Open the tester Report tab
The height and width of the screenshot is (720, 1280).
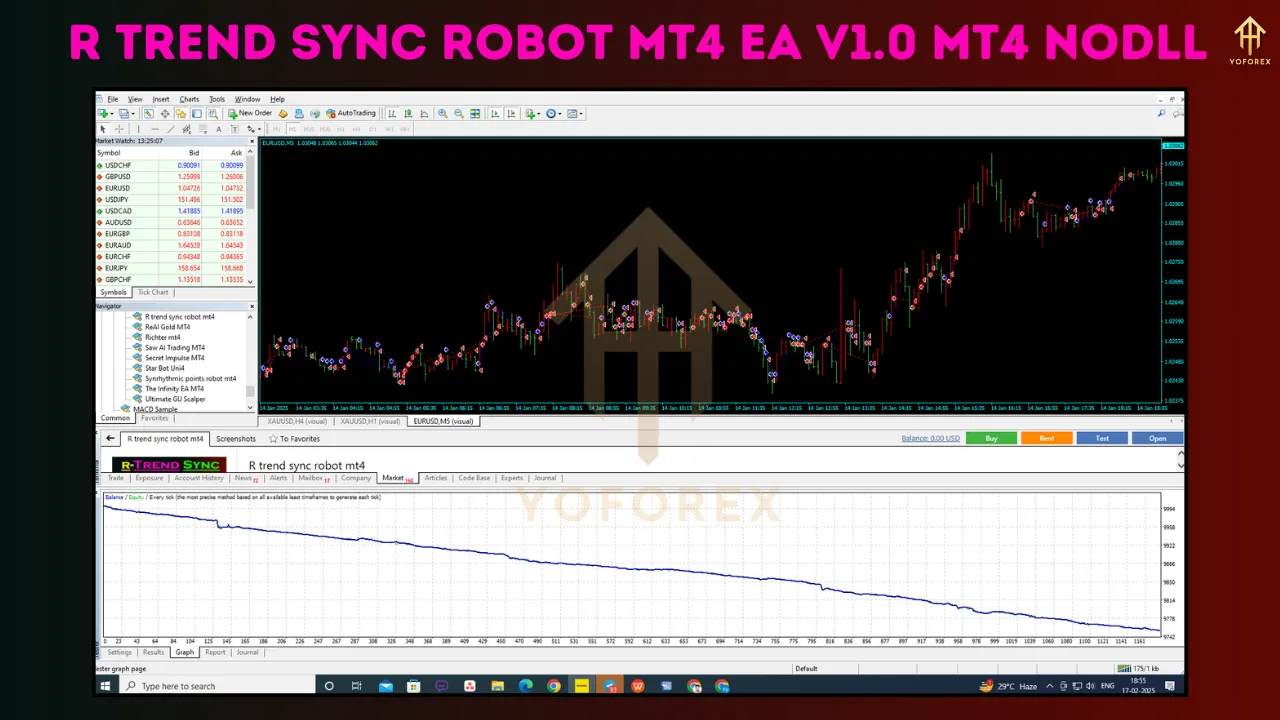pos(215,652)
